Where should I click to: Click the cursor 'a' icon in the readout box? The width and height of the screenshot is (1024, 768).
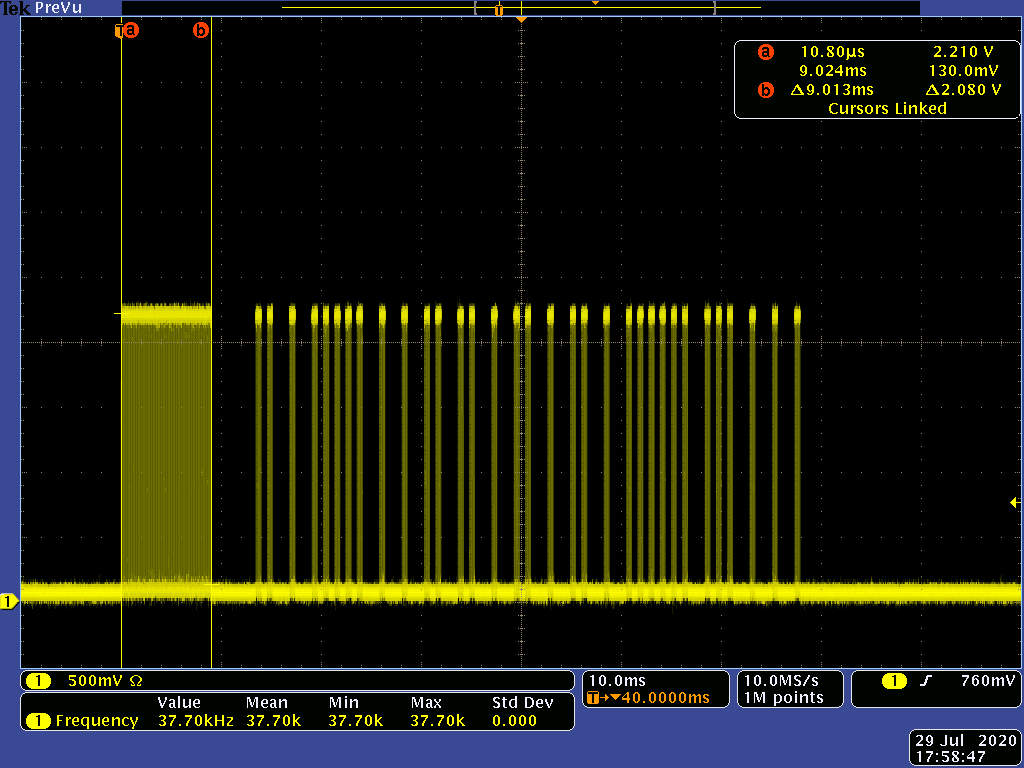[765, 52]
